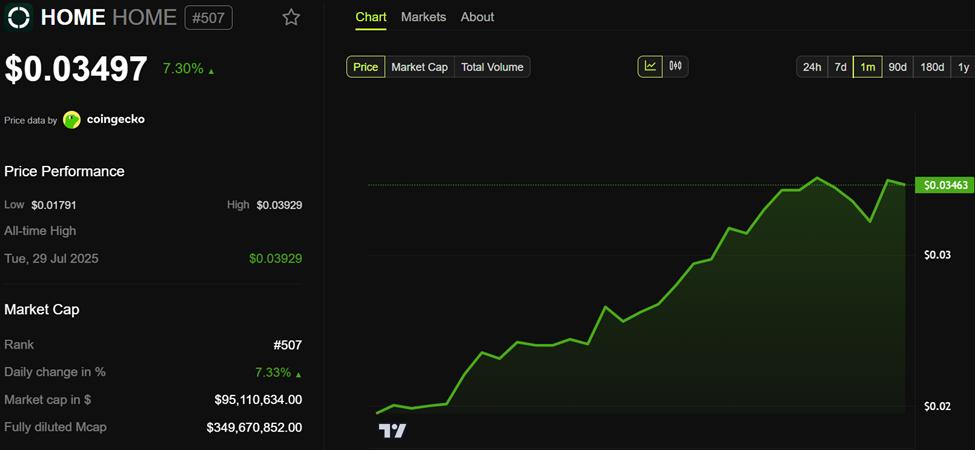Viewport: 975px width, 450px height.
Task: Click the Fully diluted Mcap label
Action: 55,427
